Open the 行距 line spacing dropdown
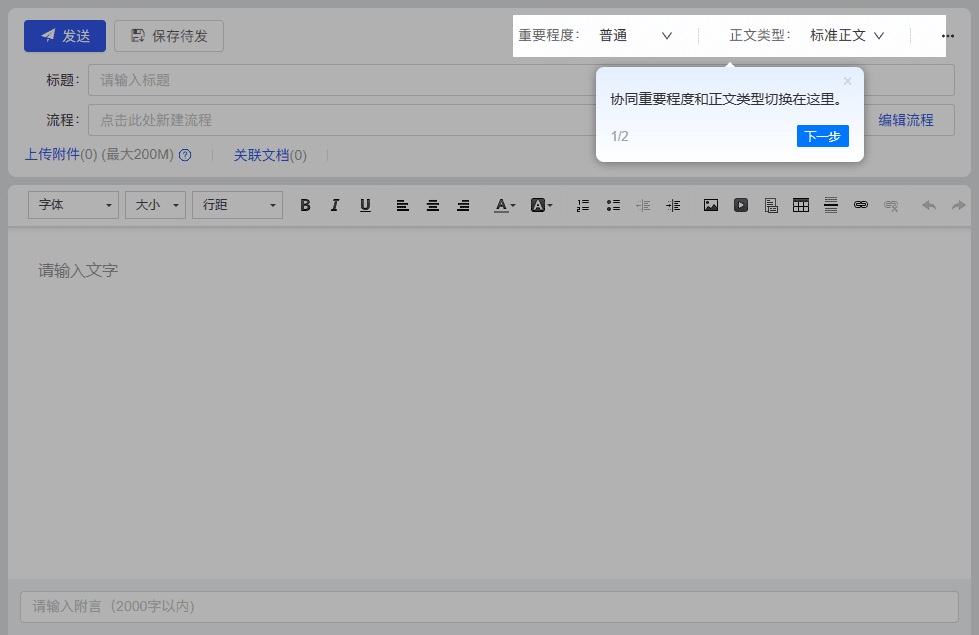Image resolution: width=979 pixels, height=635 pixels. (x=237, y=205)
